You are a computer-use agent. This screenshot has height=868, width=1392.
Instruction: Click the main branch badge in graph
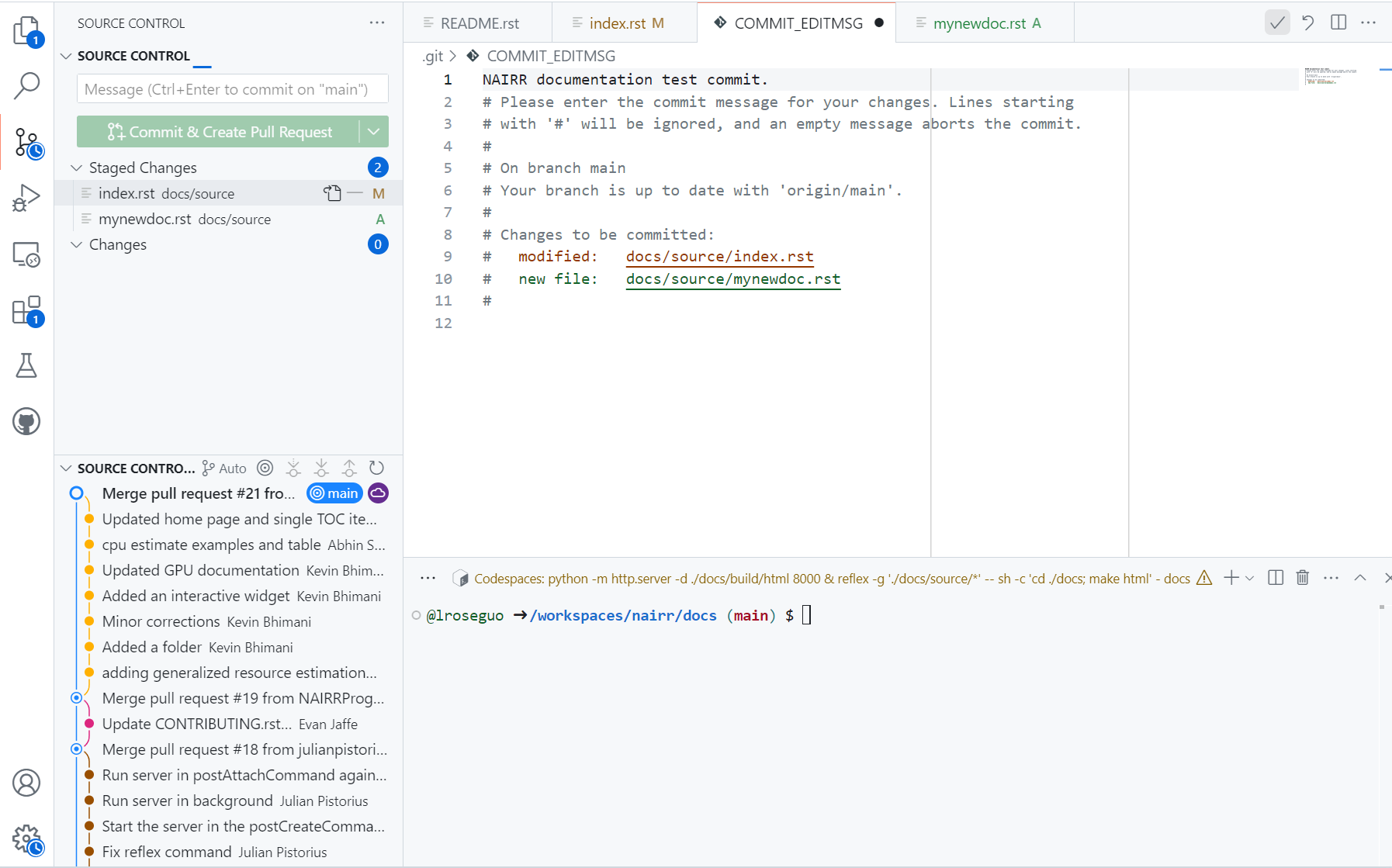[335, 493]
